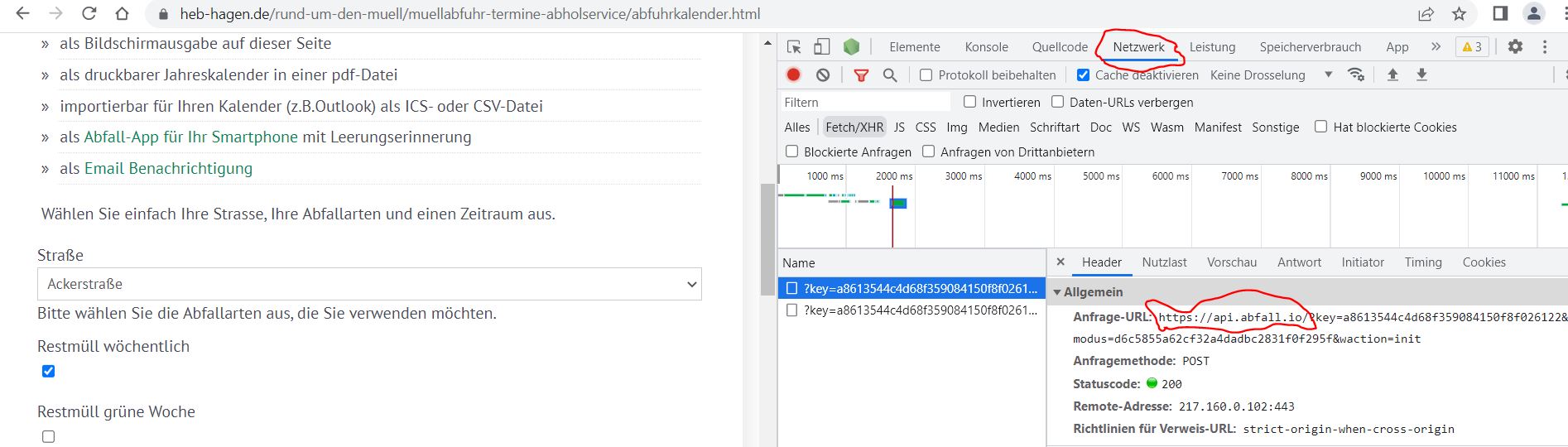
Task: Open DevTools settings gear
Action: click(x=1515, y=47)
